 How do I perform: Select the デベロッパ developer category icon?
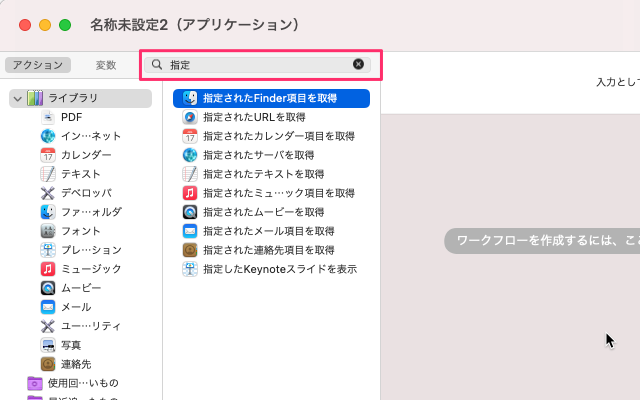click(x=48, y=193)
